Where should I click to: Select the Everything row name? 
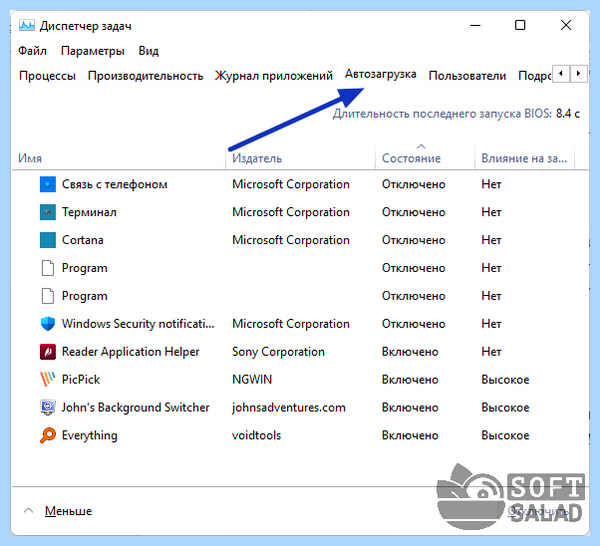click(x=90, y=435)
